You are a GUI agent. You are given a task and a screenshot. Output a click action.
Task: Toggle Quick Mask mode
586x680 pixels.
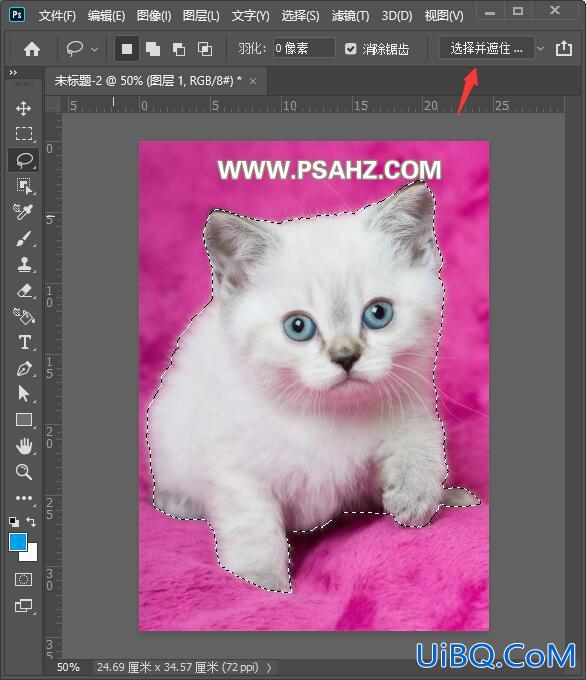click(23, 579)
